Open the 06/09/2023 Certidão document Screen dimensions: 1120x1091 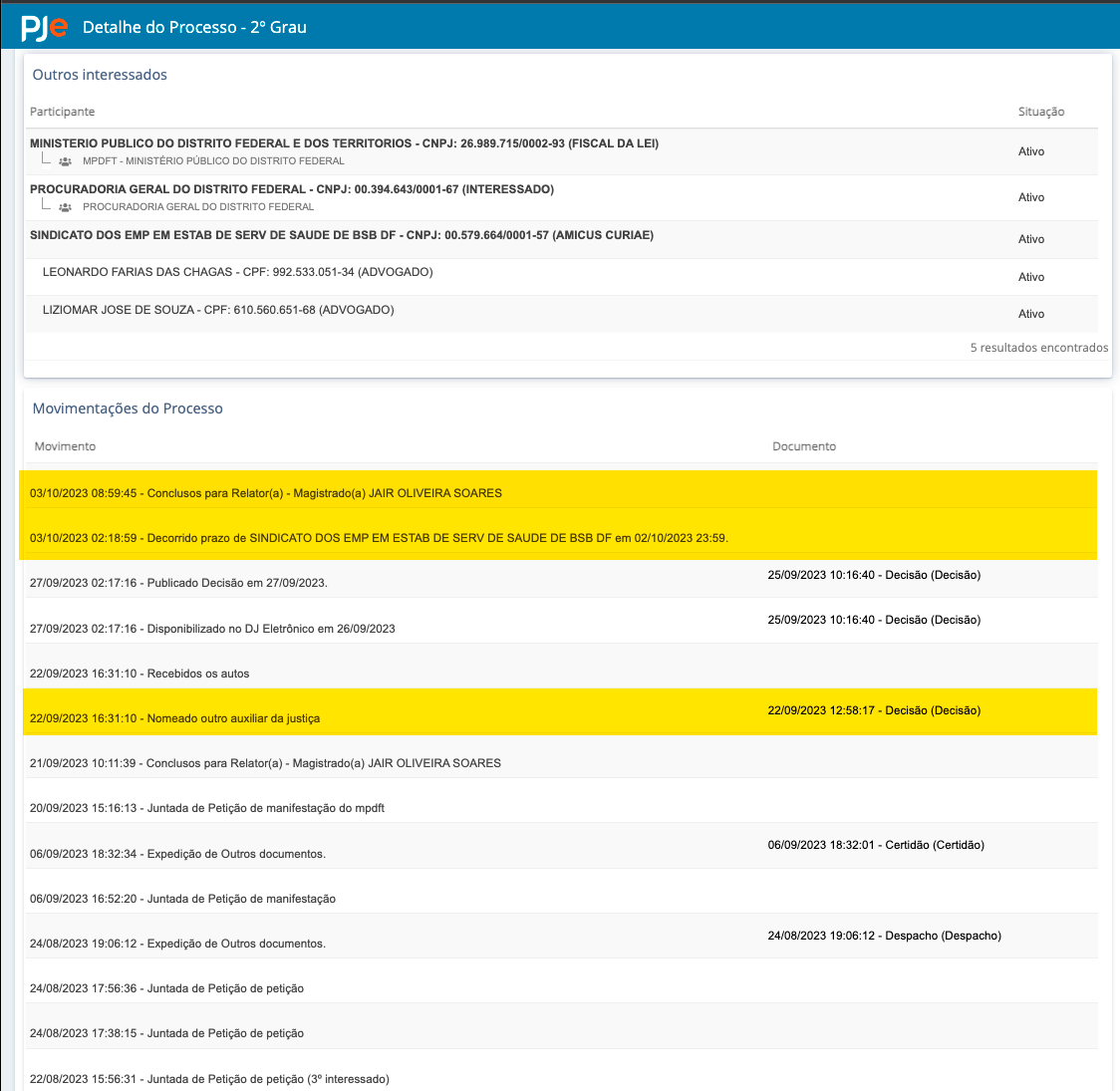[875, 845]
